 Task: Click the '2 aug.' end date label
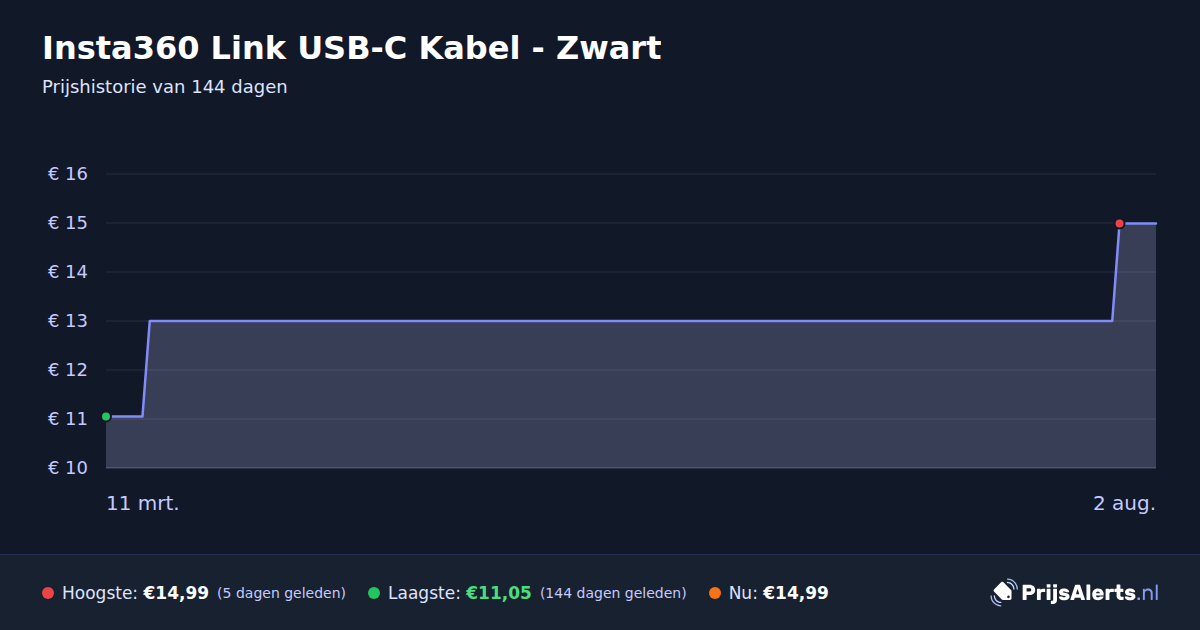pos(1124,503)
